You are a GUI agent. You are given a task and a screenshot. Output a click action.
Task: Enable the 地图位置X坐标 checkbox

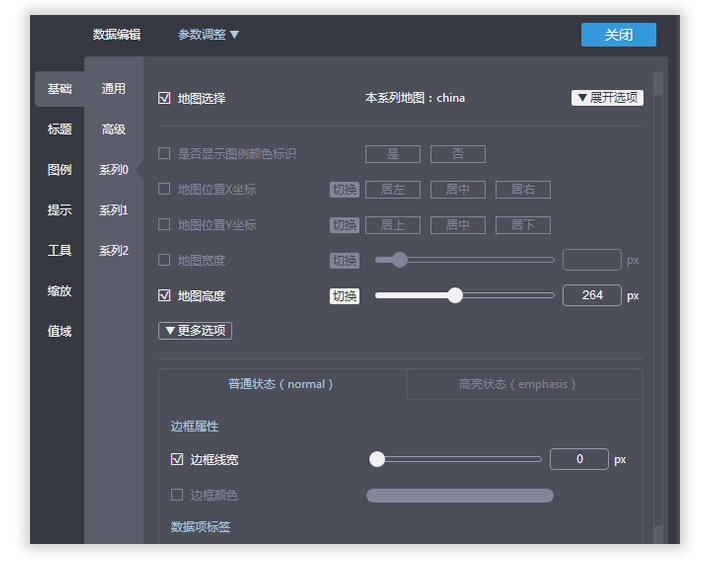(x=164, y=188)
